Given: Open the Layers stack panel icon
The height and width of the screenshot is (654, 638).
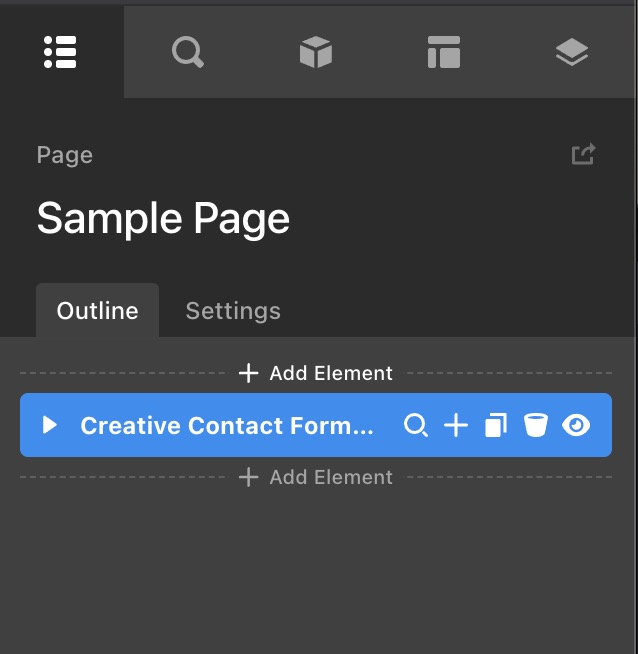Looking at the screenshot, I should click(x=572, y=52).
